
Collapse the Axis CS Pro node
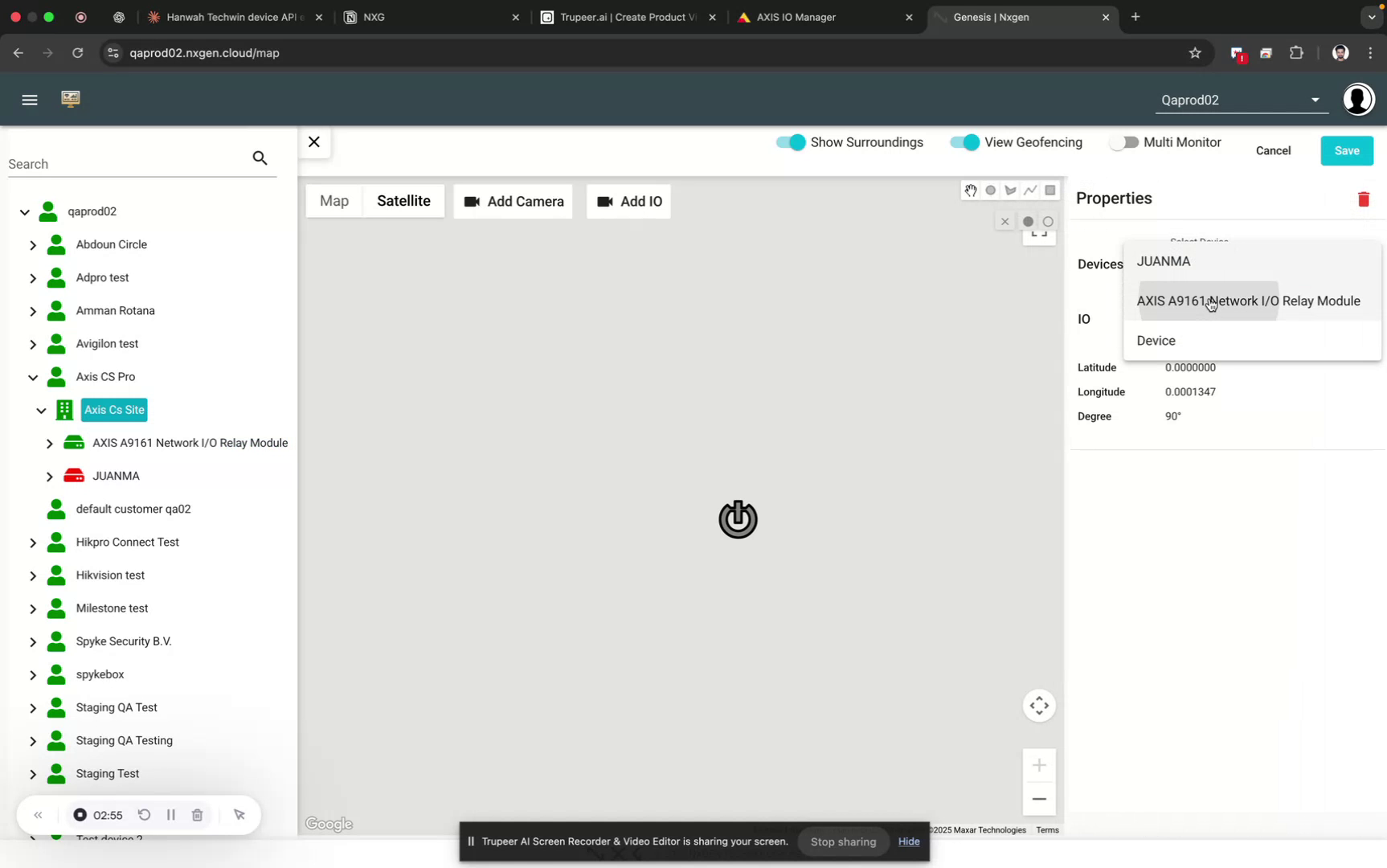pos(33,377)
